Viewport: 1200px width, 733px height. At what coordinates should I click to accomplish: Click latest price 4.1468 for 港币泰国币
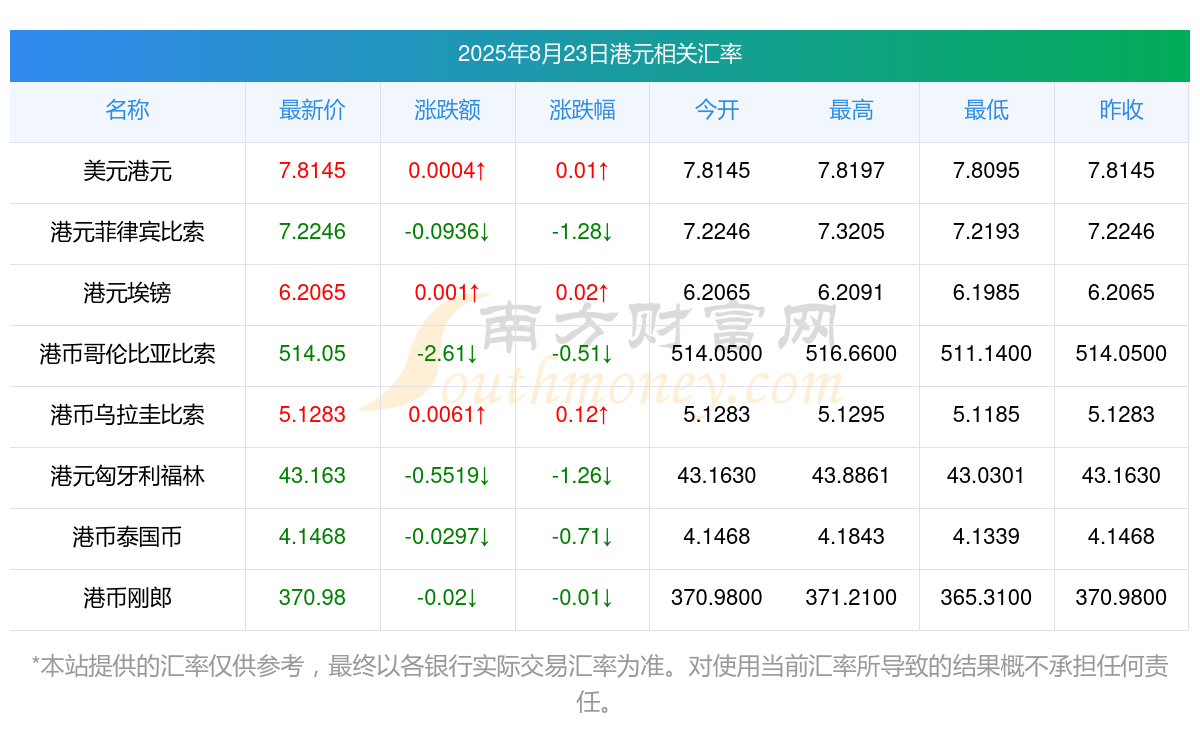(x=312, y=537)
